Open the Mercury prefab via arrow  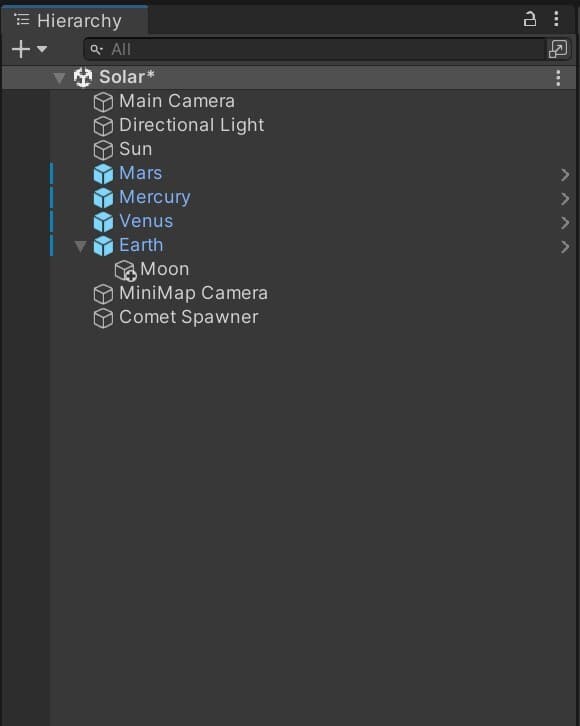coord(565,199)
